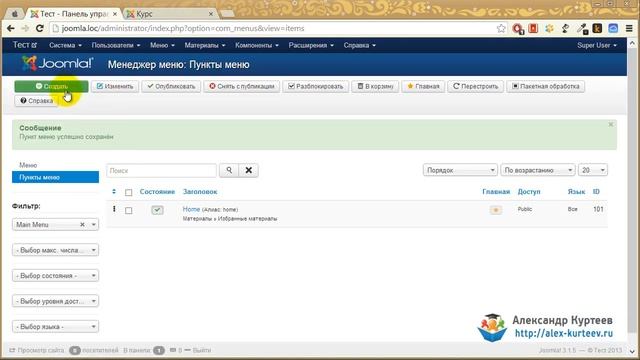This screenshot has width=640, height=360.
Task: Click the Опубликовать button
Action: coord(171,86)
